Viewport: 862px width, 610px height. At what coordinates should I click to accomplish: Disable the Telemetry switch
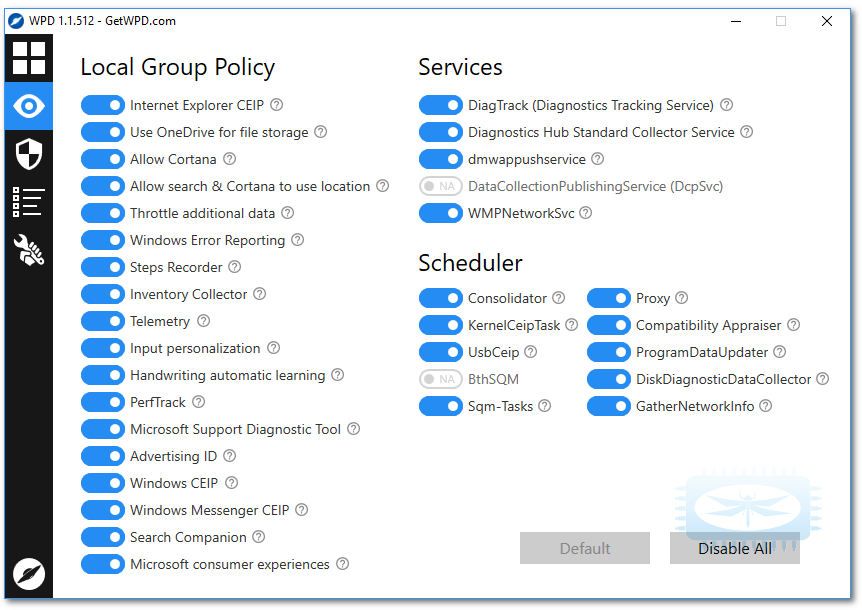coord(103,321)
